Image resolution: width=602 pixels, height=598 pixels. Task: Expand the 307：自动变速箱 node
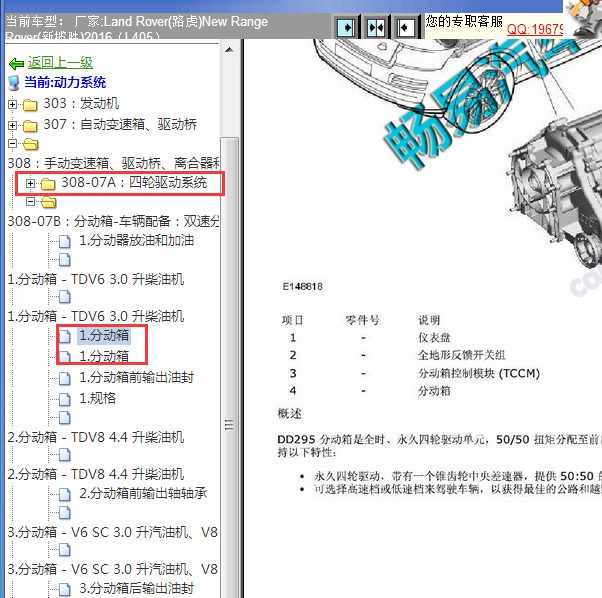click(x=12, y=125)
